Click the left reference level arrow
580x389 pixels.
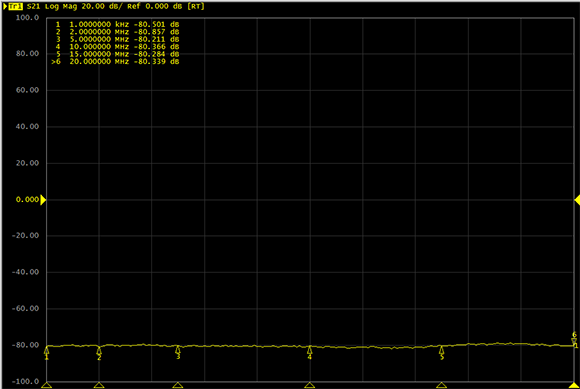[x=43, y=200]
